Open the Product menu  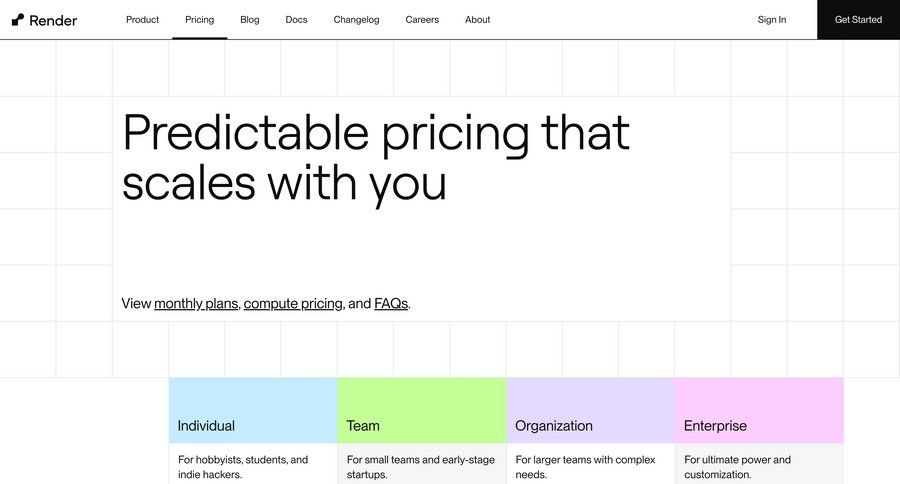point(142,20)
